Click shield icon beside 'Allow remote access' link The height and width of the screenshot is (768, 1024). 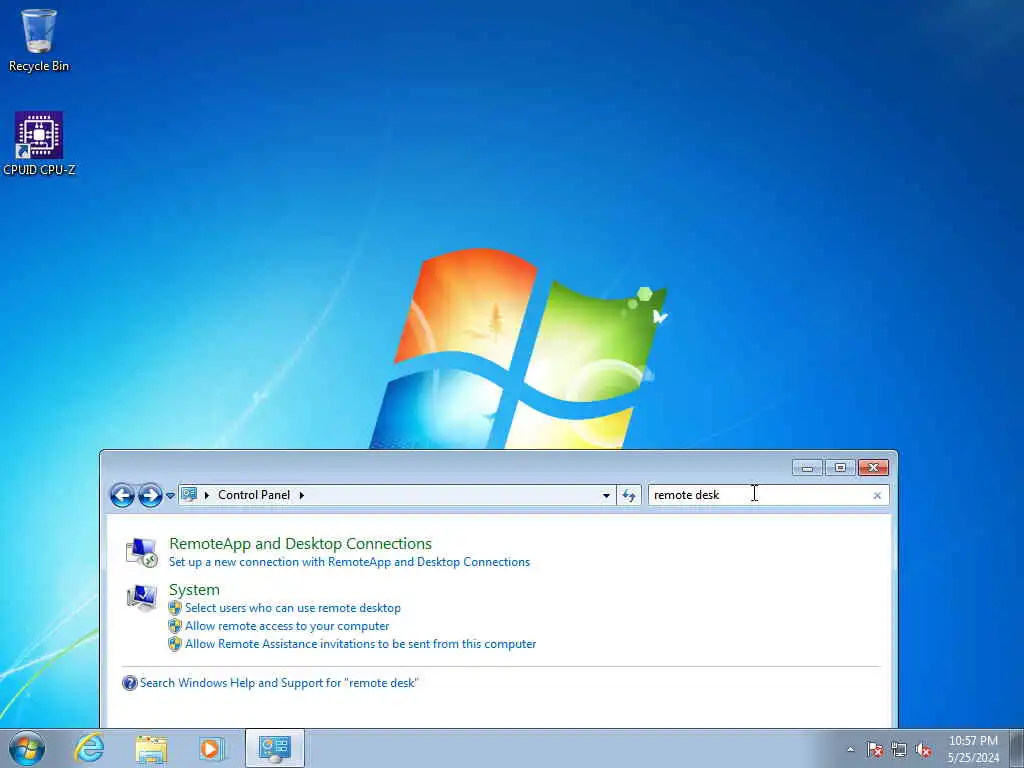click(x=174, y=626)
